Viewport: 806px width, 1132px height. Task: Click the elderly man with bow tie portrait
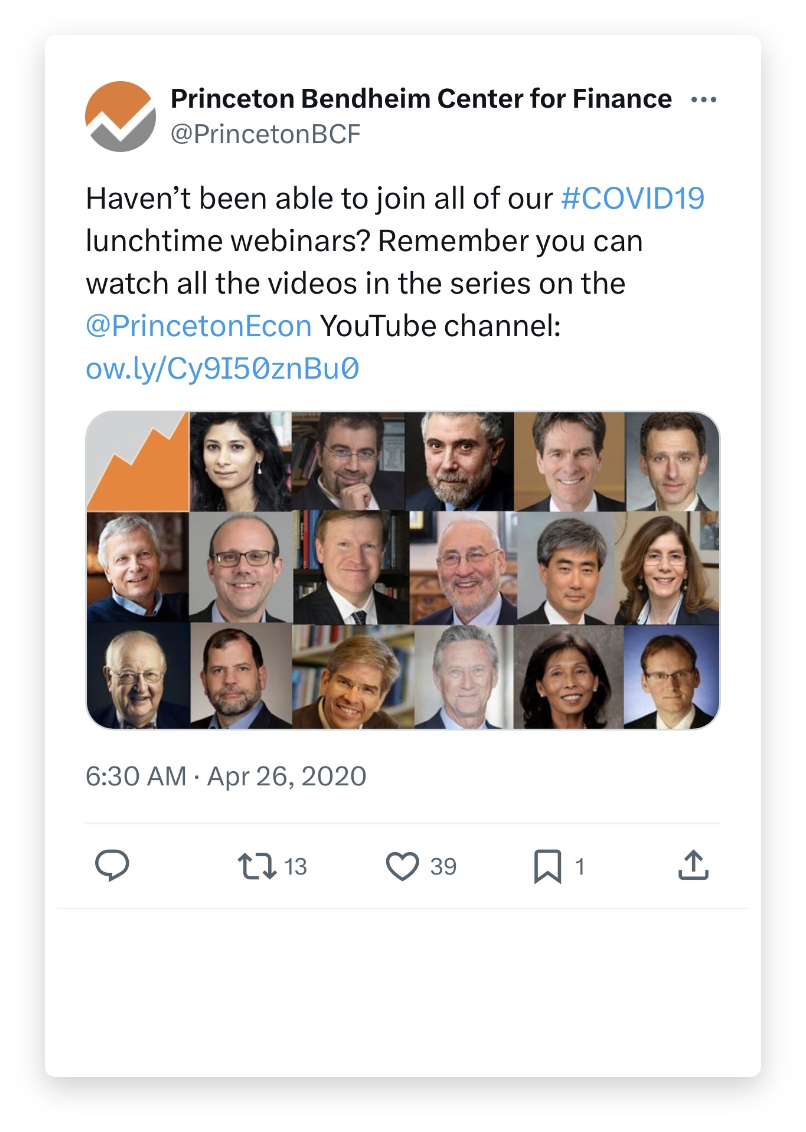click(138, 676)
